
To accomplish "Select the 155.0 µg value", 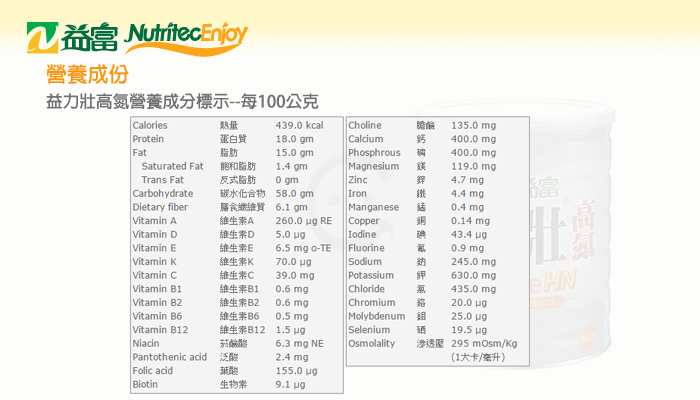I will [296, 371].
